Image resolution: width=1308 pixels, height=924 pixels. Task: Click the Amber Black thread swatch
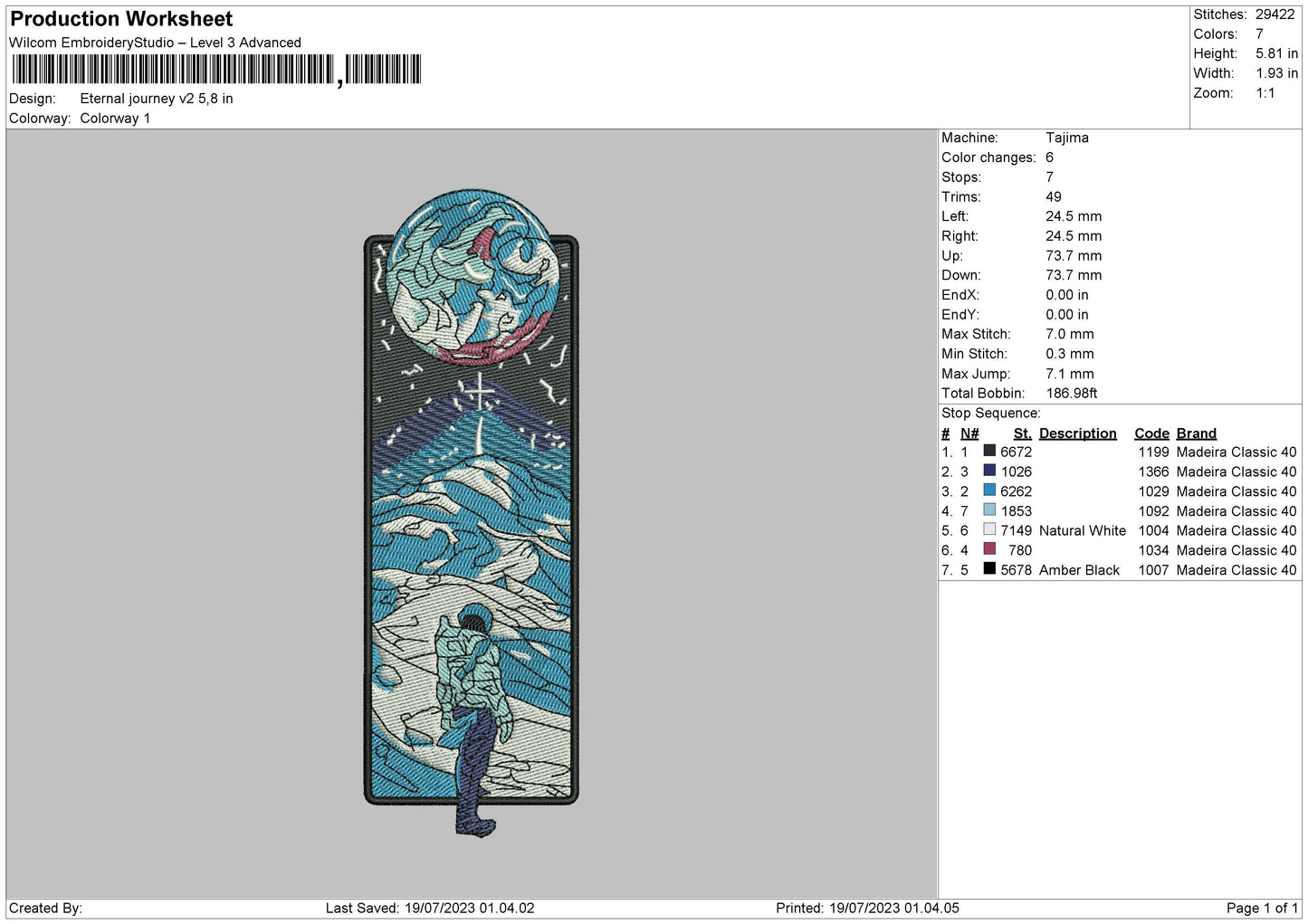point(989,569)
